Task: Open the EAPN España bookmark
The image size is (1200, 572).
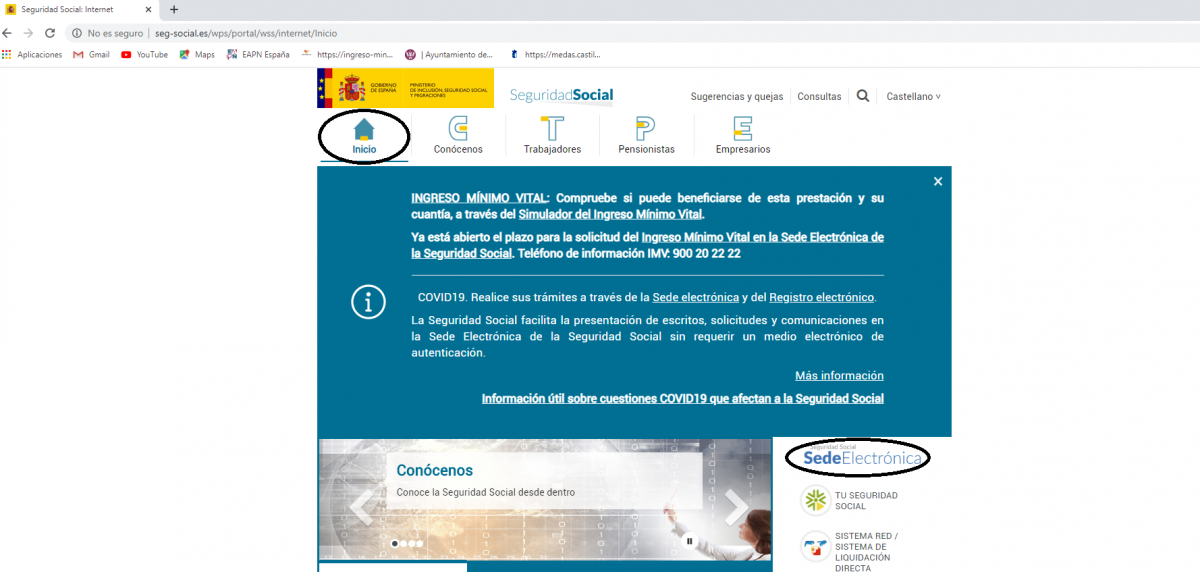Action: pos(258,55)
